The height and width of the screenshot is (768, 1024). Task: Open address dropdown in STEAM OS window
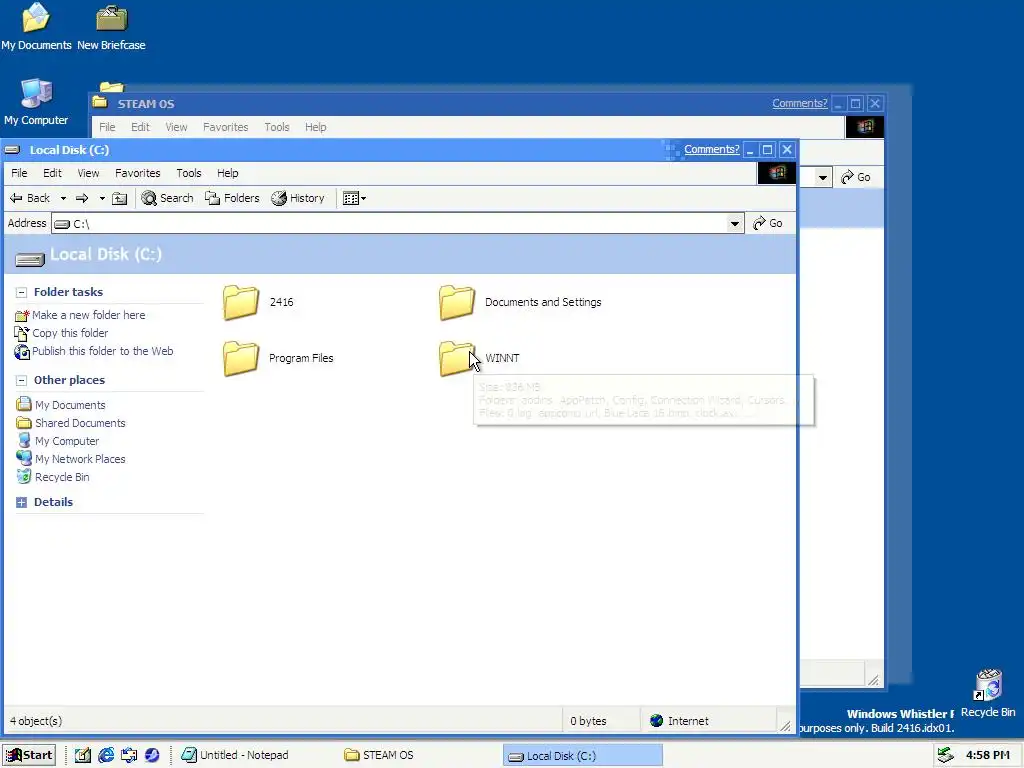click(822, 178)
